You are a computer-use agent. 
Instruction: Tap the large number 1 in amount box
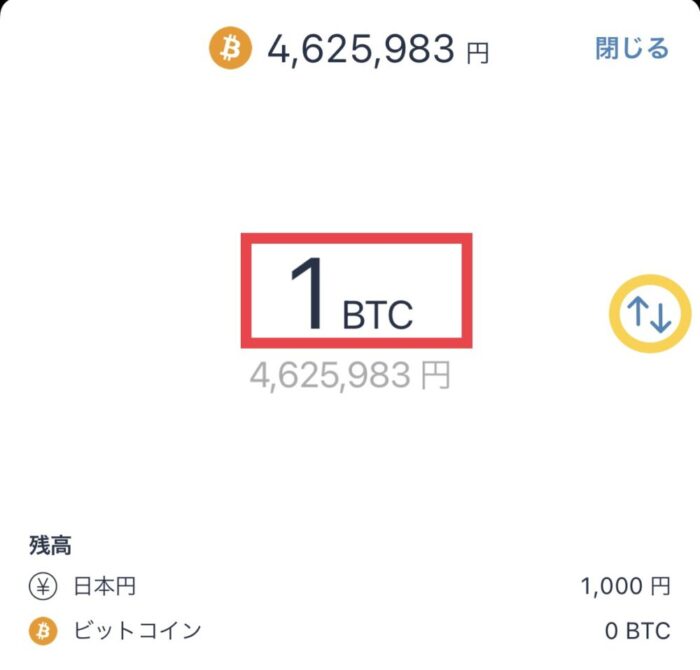tap(308, 294)
